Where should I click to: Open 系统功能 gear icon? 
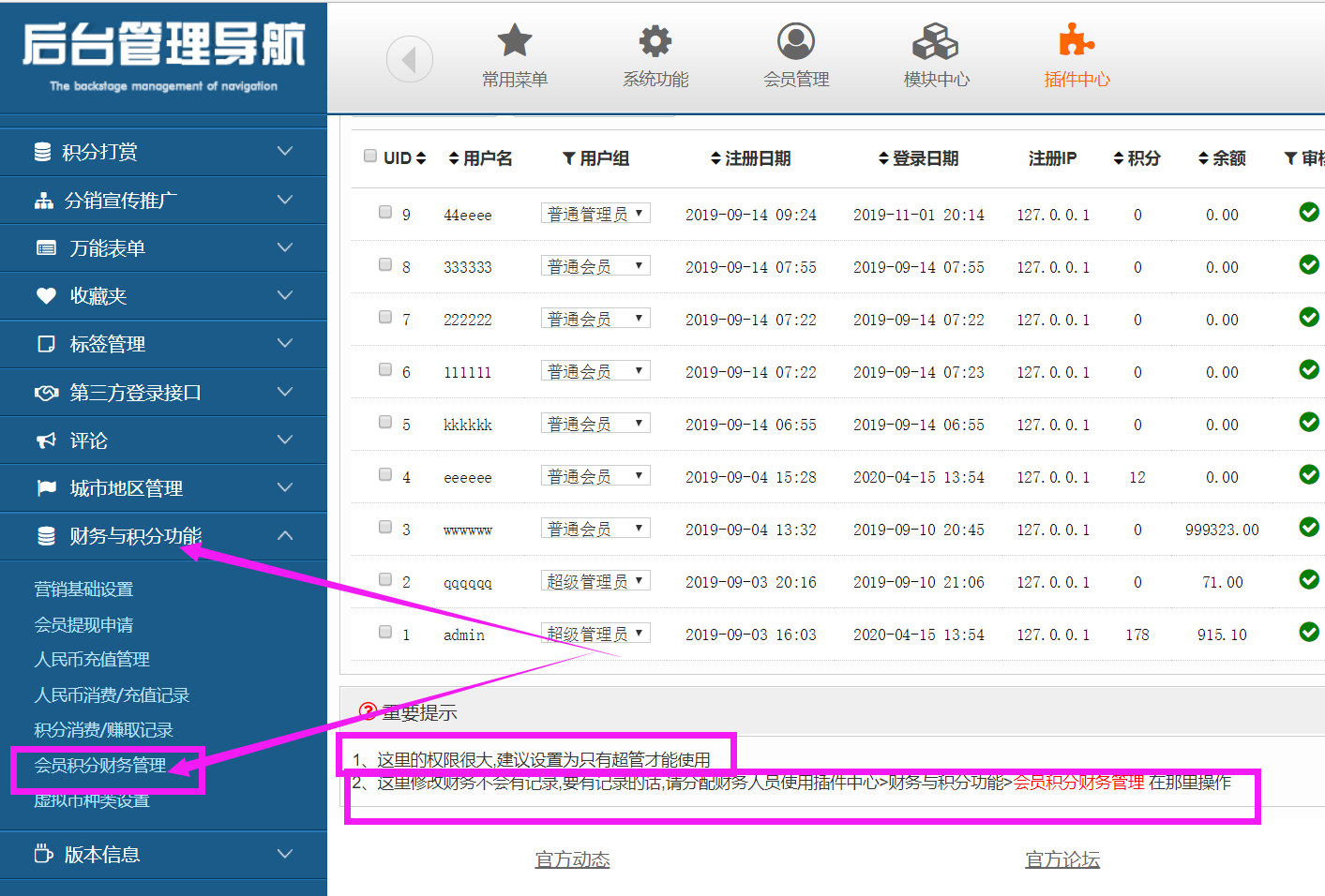point(655,41)
